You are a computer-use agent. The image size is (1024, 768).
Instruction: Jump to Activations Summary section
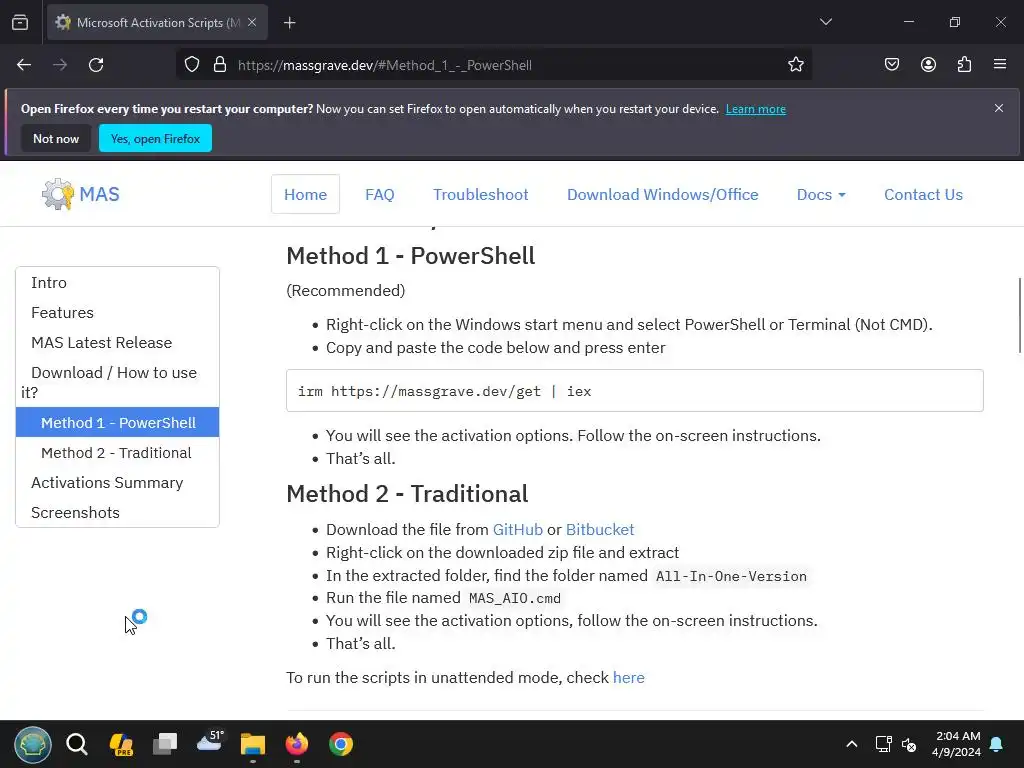[x=107, y=483]
